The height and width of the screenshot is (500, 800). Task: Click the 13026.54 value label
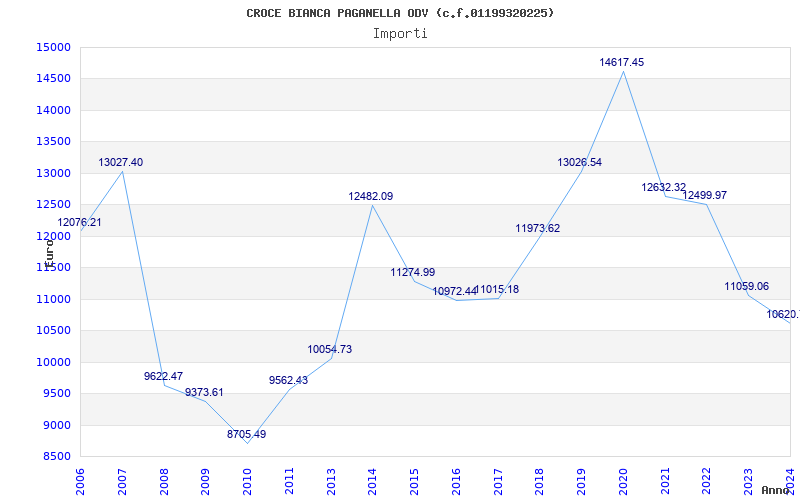coord(580,162)
